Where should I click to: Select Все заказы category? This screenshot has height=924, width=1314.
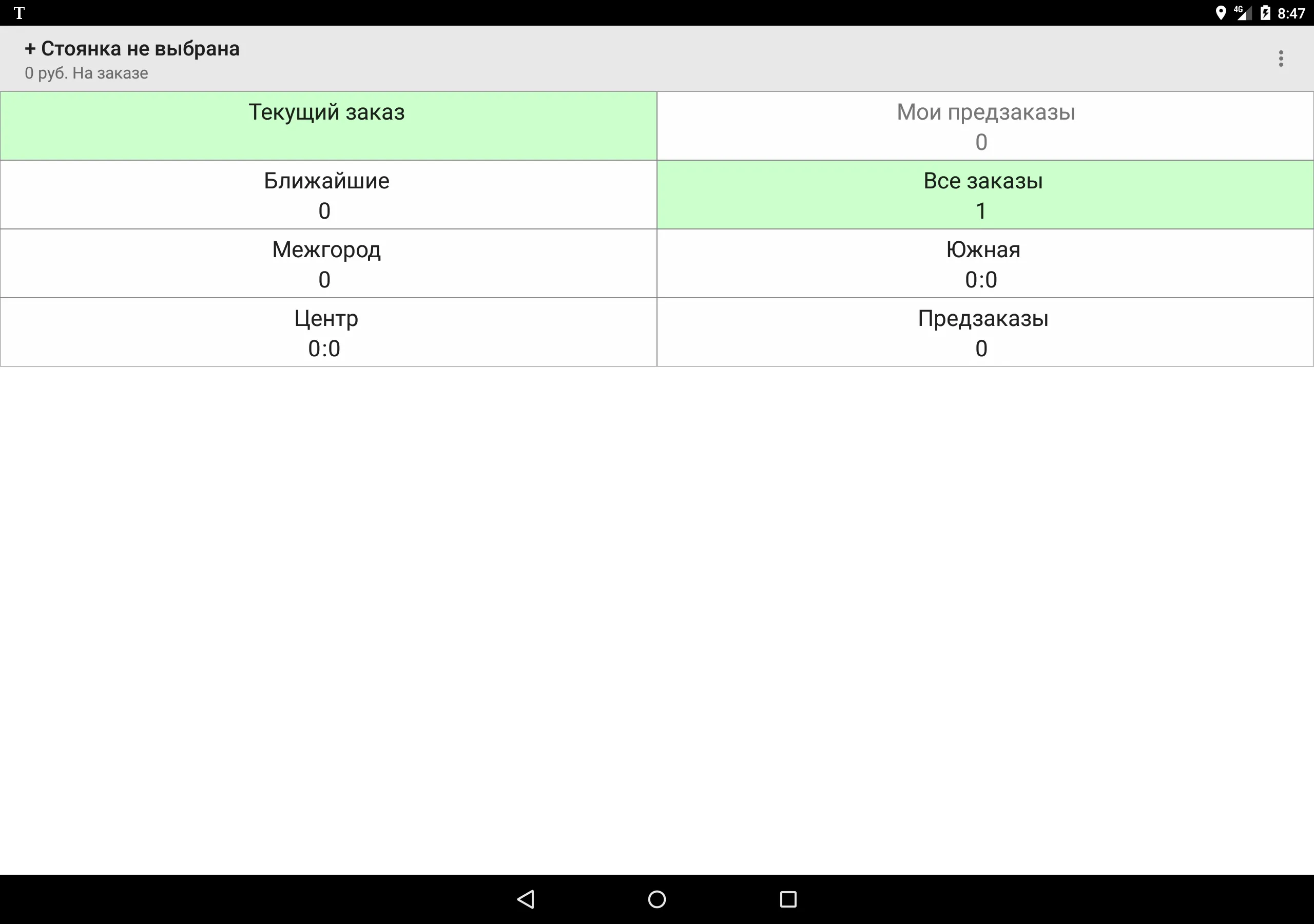click(x=984, y=196)
